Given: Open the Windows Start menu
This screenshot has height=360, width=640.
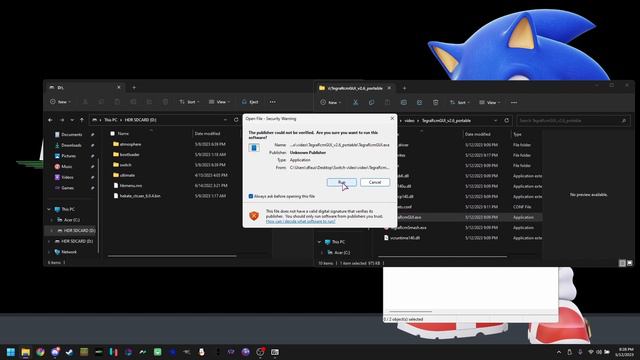Looking at the screenshot, I should pyautogui.click(x=11, y=352).
